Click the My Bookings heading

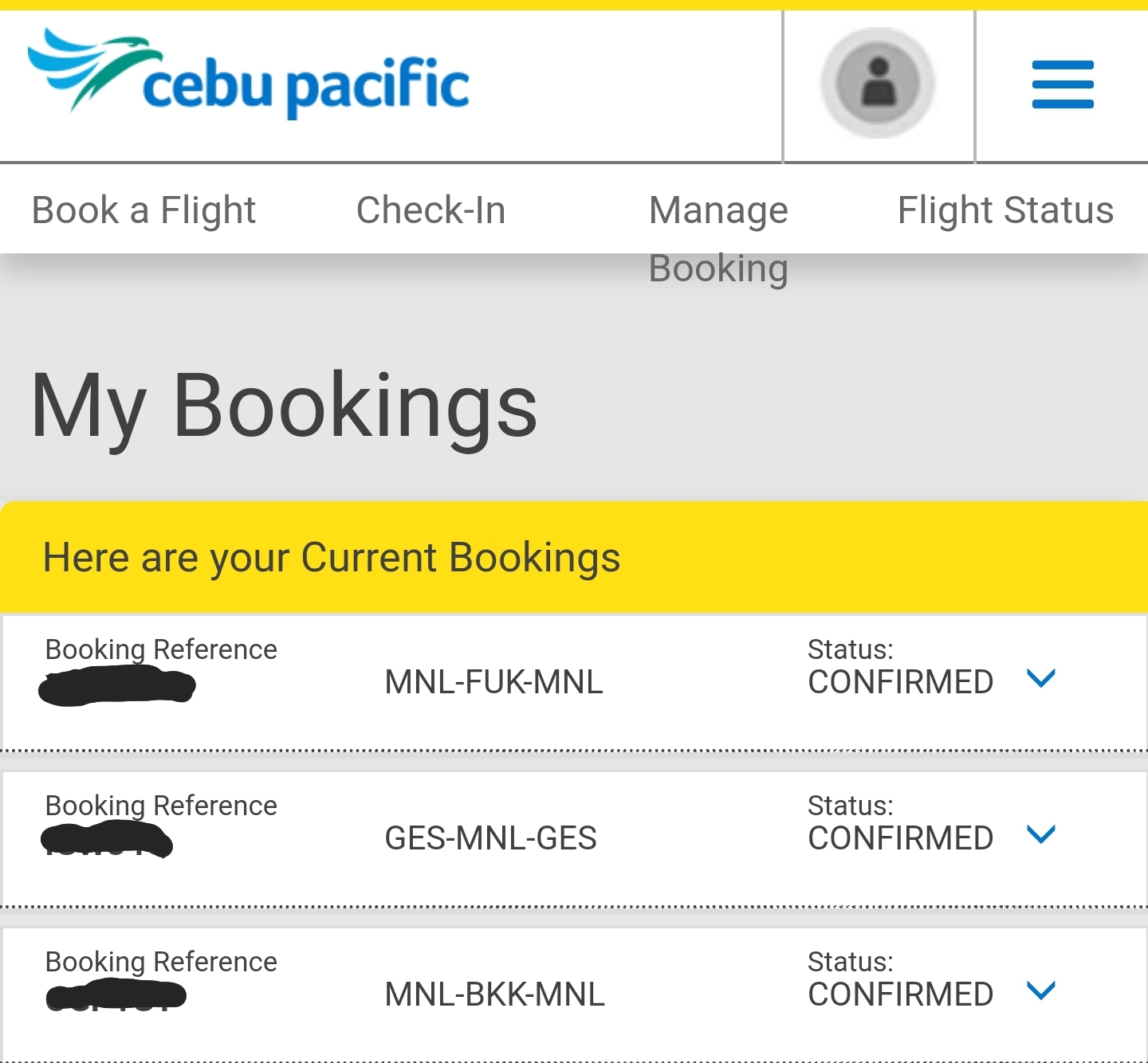click(x=285, y=406)
